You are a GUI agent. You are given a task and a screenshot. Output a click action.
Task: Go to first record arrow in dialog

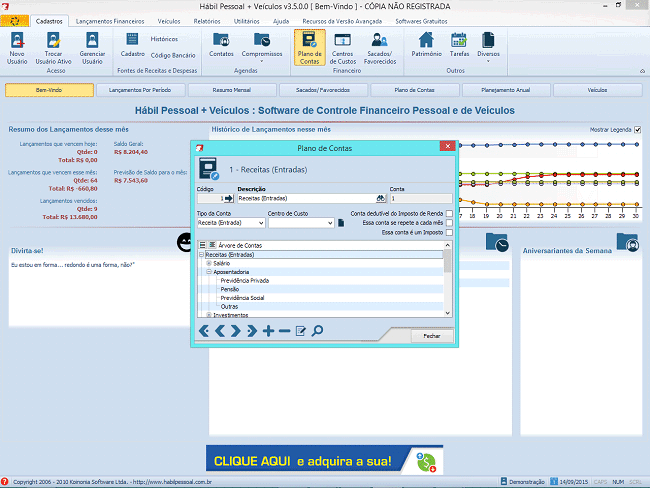pyautogui.click(x=204, y=331)
